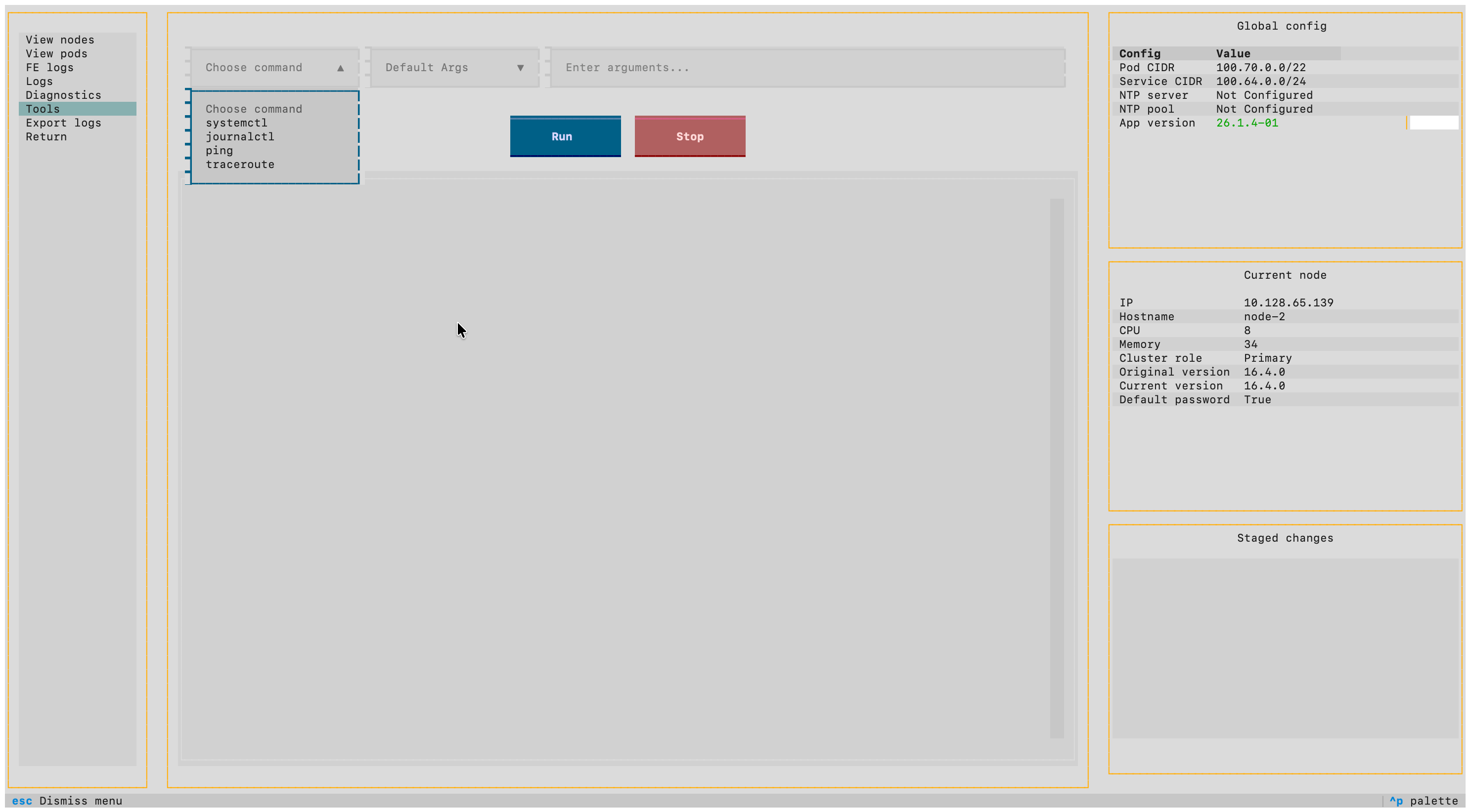Screen dimensions: 1472x812
Task: Focus the Enter arguments input field
Action: point(807,67)
